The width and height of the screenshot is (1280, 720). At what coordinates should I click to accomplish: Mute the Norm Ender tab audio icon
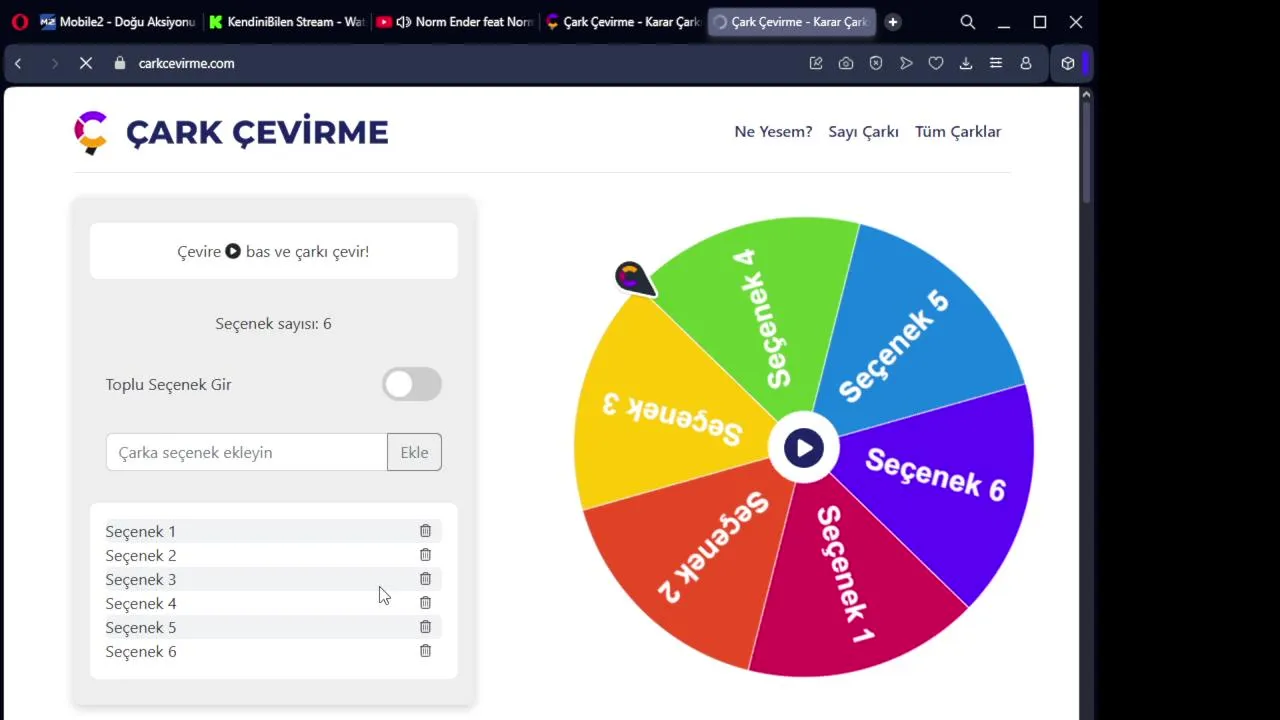403,22
